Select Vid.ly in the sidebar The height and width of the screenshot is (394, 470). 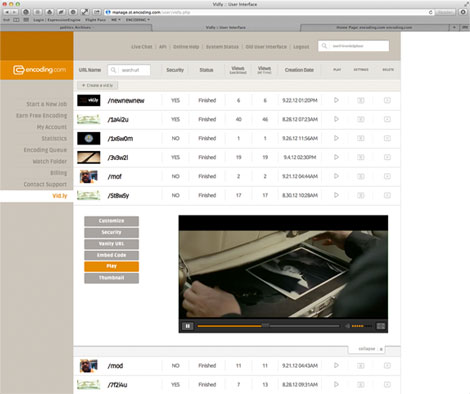[60, 196]
